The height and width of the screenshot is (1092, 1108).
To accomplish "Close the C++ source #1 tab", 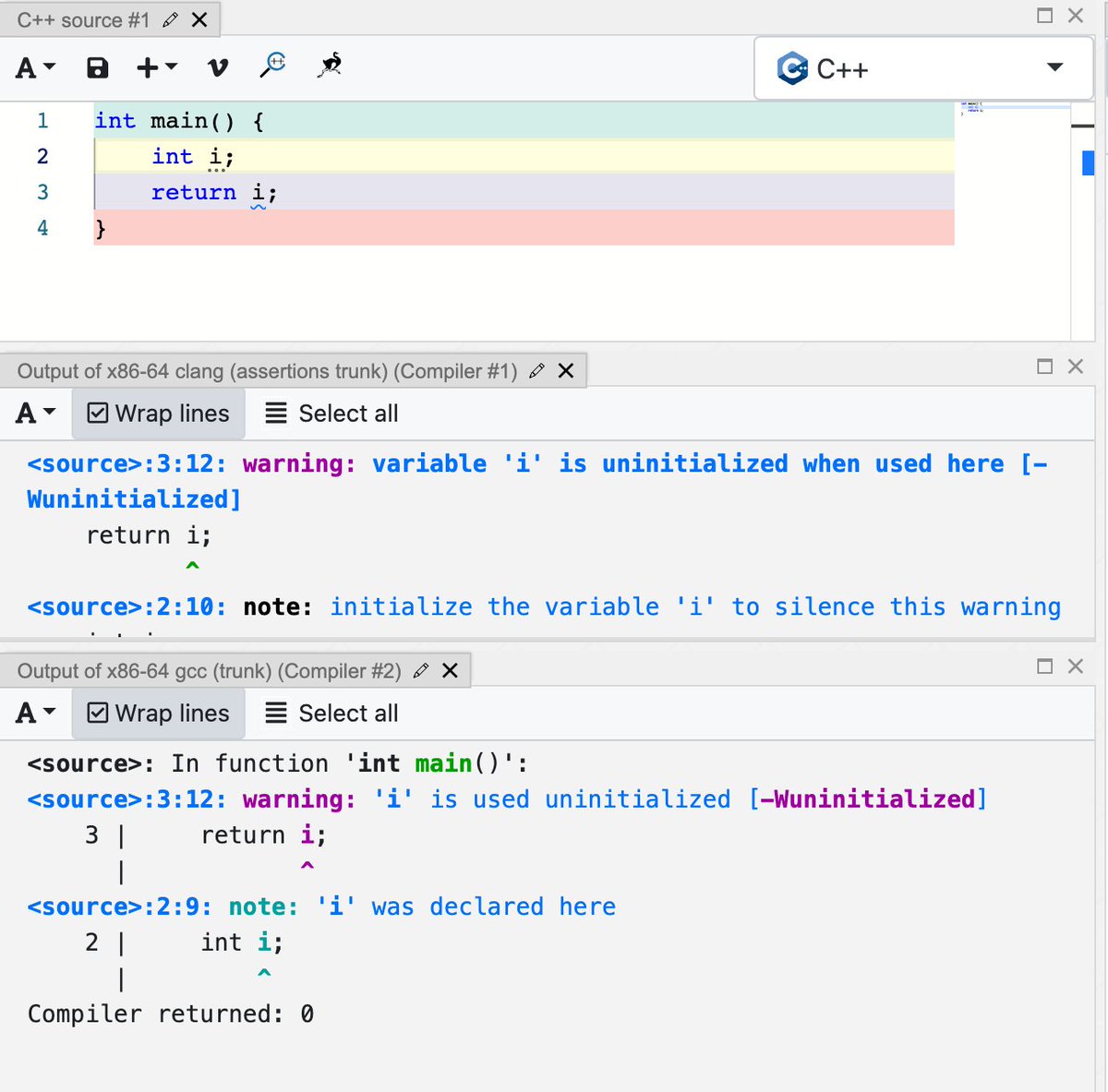I will click(x=199, y=20).
